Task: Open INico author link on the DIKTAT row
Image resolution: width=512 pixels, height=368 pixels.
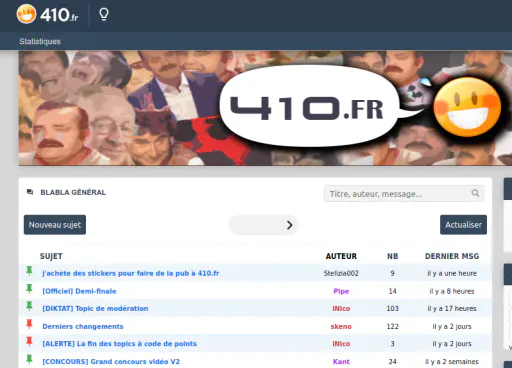Action: coord(341,308)
